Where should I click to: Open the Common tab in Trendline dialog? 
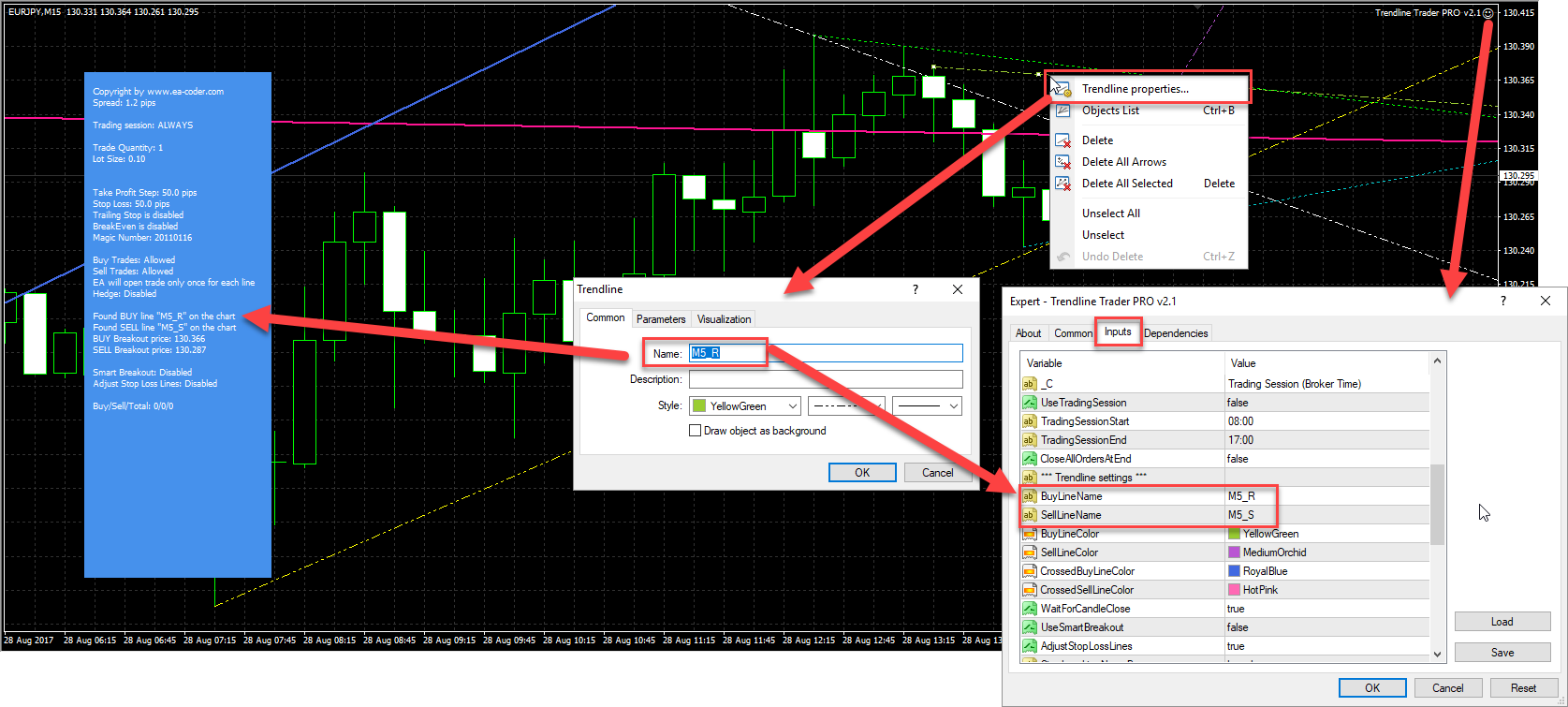(605, 317)
